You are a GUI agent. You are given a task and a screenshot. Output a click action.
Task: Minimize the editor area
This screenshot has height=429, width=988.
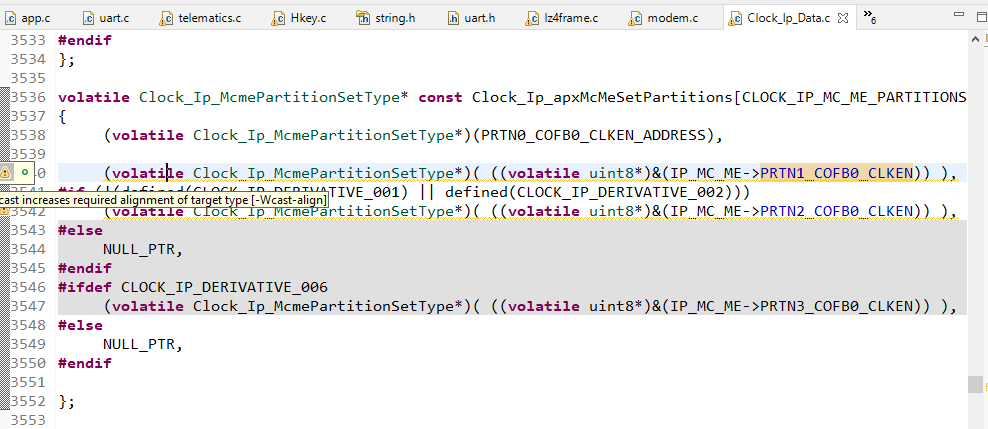point(958,14)
